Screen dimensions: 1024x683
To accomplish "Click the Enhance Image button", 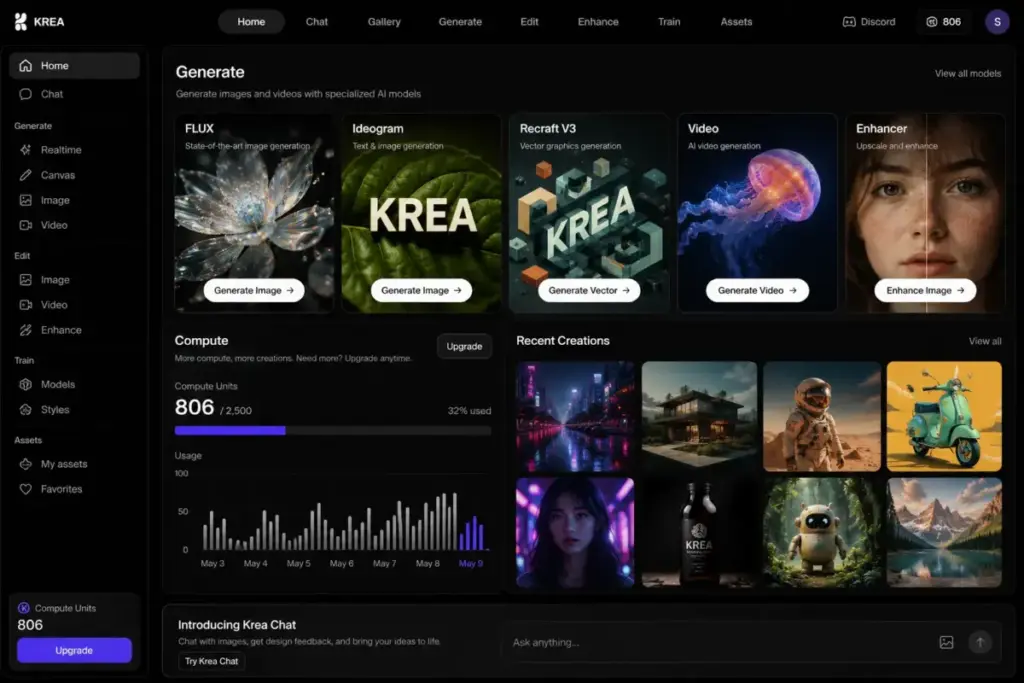I will click(925, 291).
